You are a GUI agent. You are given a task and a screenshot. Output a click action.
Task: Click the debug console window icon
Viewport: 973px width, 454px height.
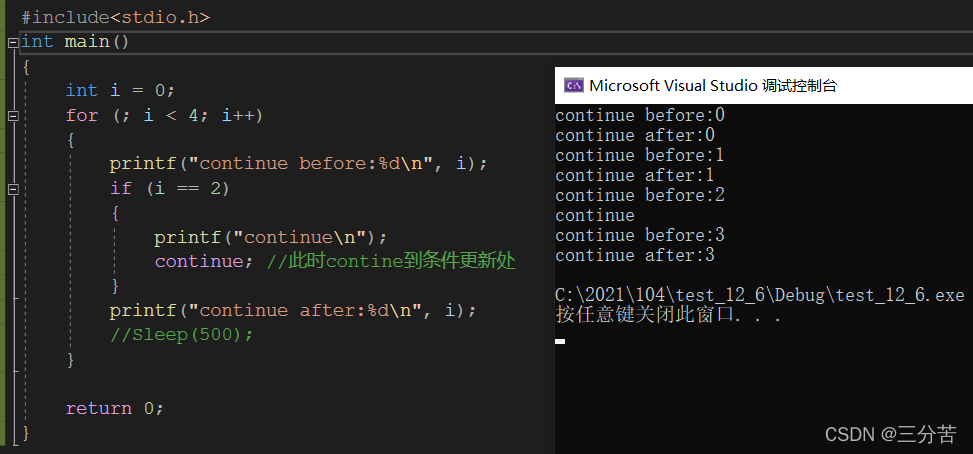click(573, 86)
